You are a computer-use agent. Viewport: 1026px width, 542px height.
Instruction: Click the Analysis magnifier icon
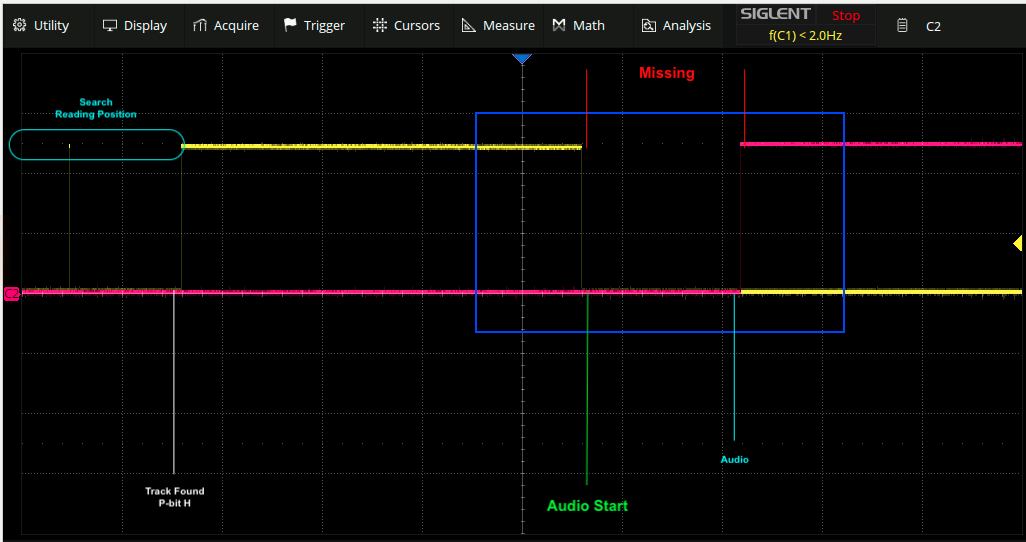648,25
